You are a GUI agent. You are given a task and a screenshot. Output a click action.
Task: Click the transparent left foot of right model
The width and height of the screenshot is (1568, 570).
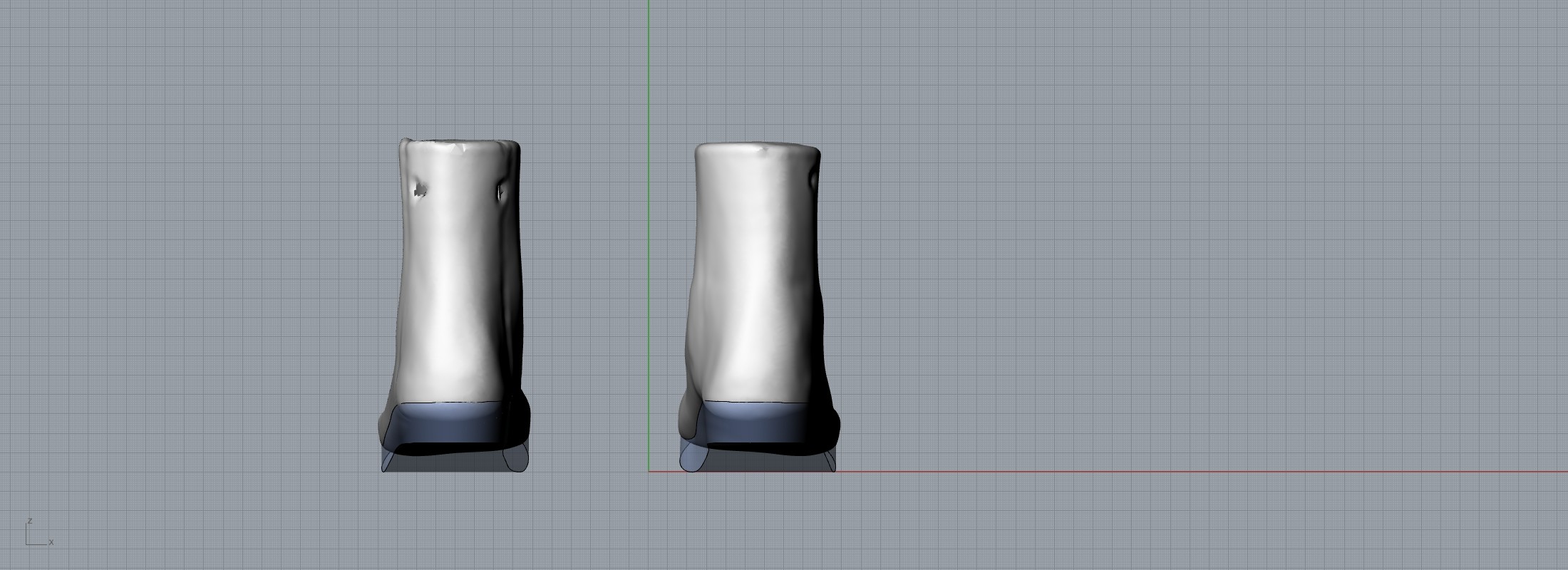tap(690, 458)
